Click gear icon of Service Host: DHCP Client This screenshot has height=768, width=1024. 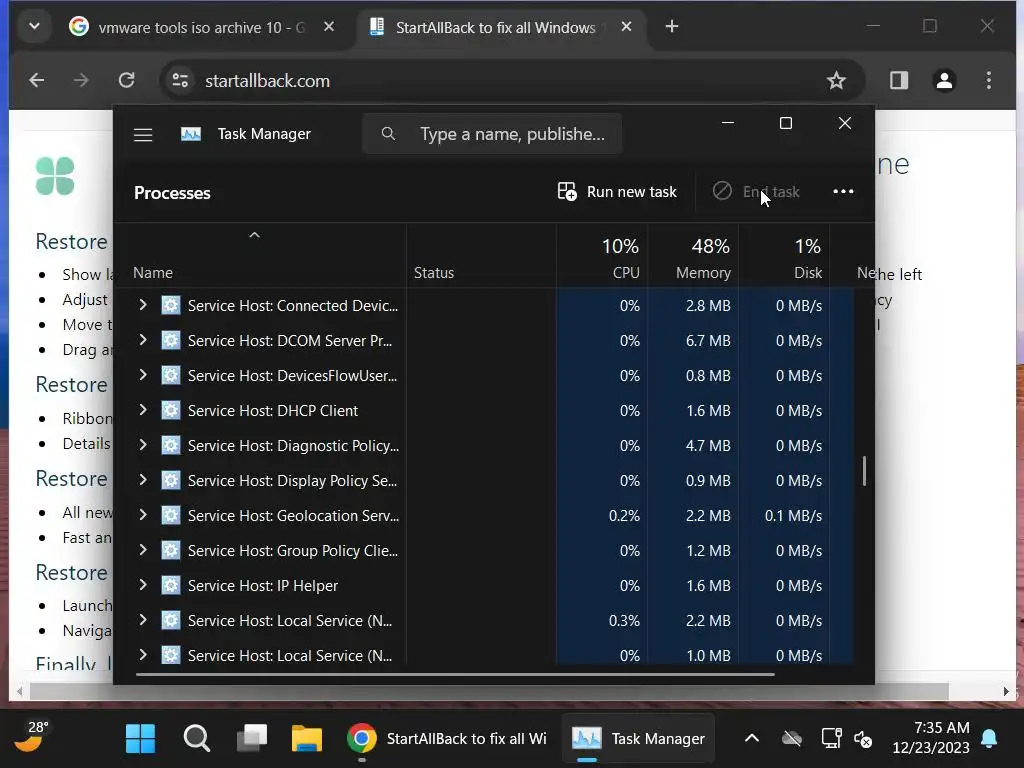170,410
